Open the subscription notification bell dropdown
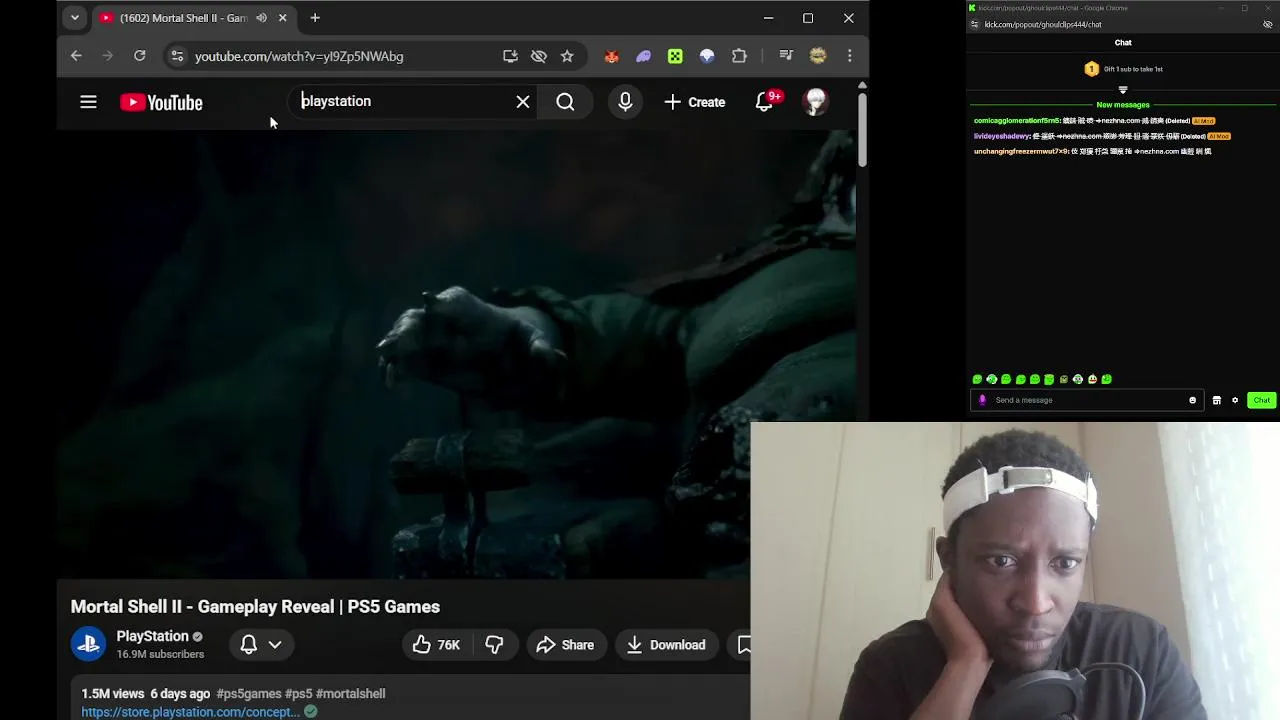This screenshot has height=720, width=1280. coord(261,645)
